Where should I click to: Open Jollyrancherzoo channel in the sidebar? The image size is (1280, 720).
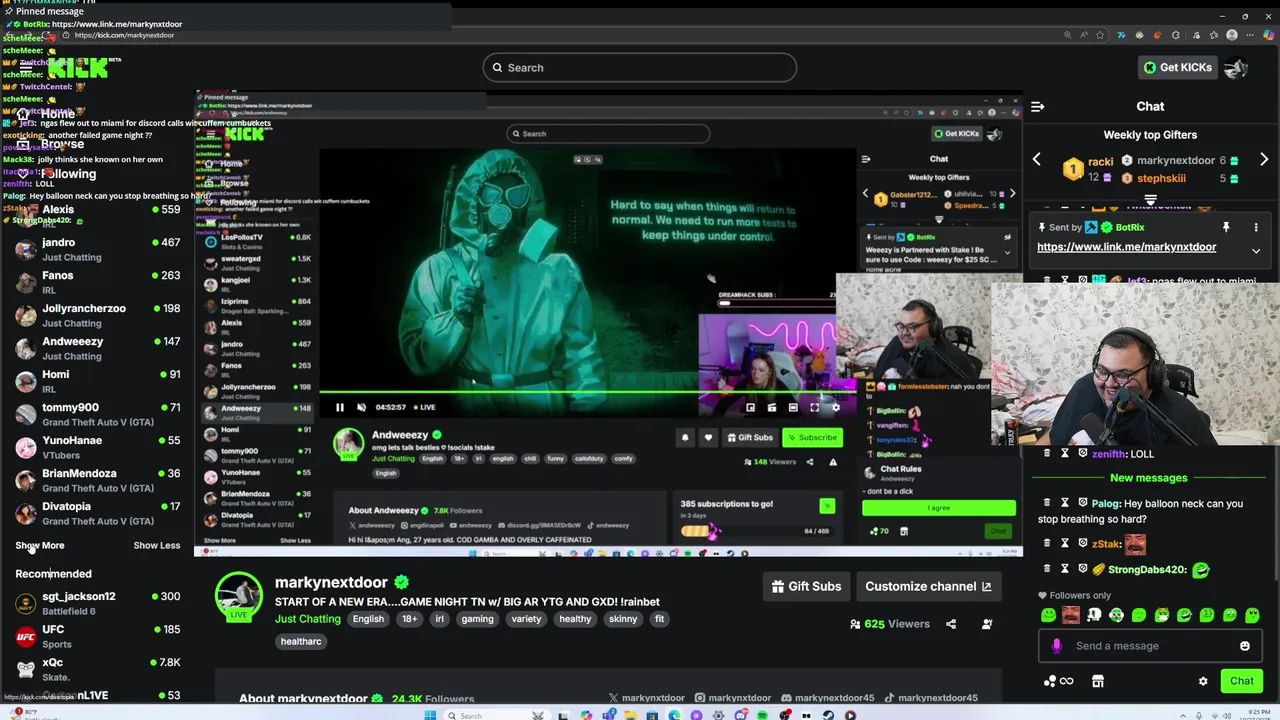[97, 315]
